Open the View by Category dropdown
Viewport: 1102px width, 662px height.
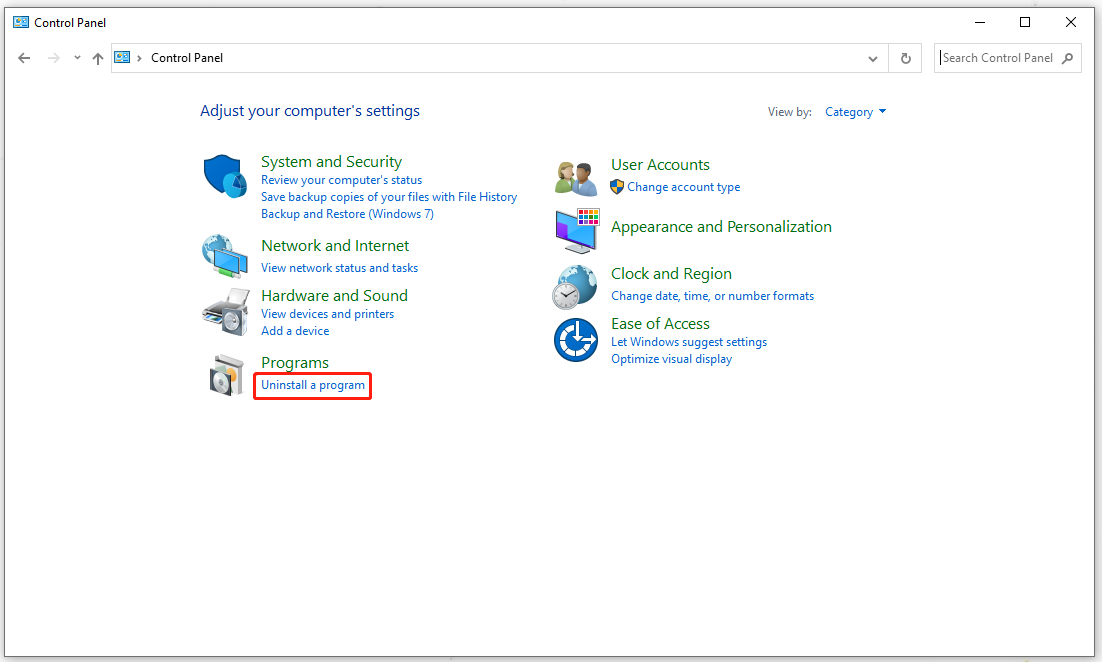click(855, 112)
